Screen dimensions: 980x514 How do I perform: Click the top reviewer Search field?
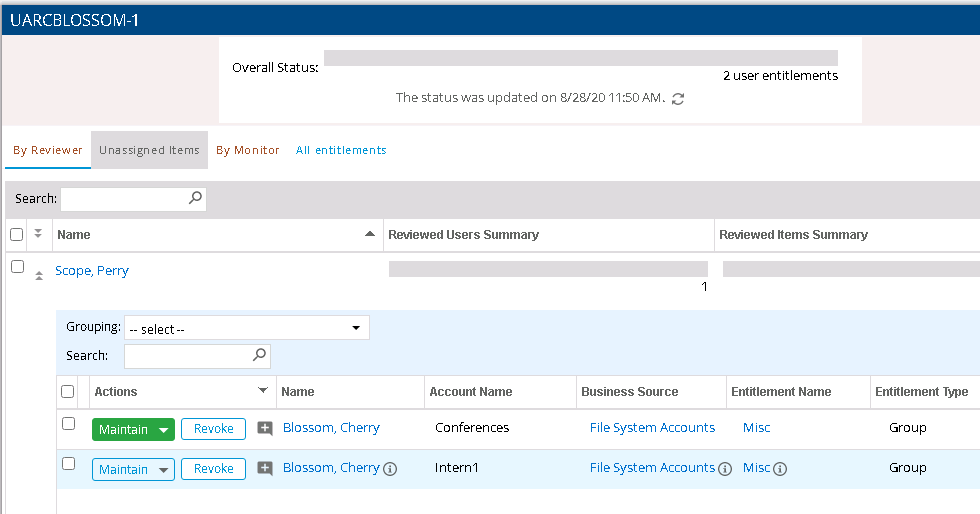124,199
